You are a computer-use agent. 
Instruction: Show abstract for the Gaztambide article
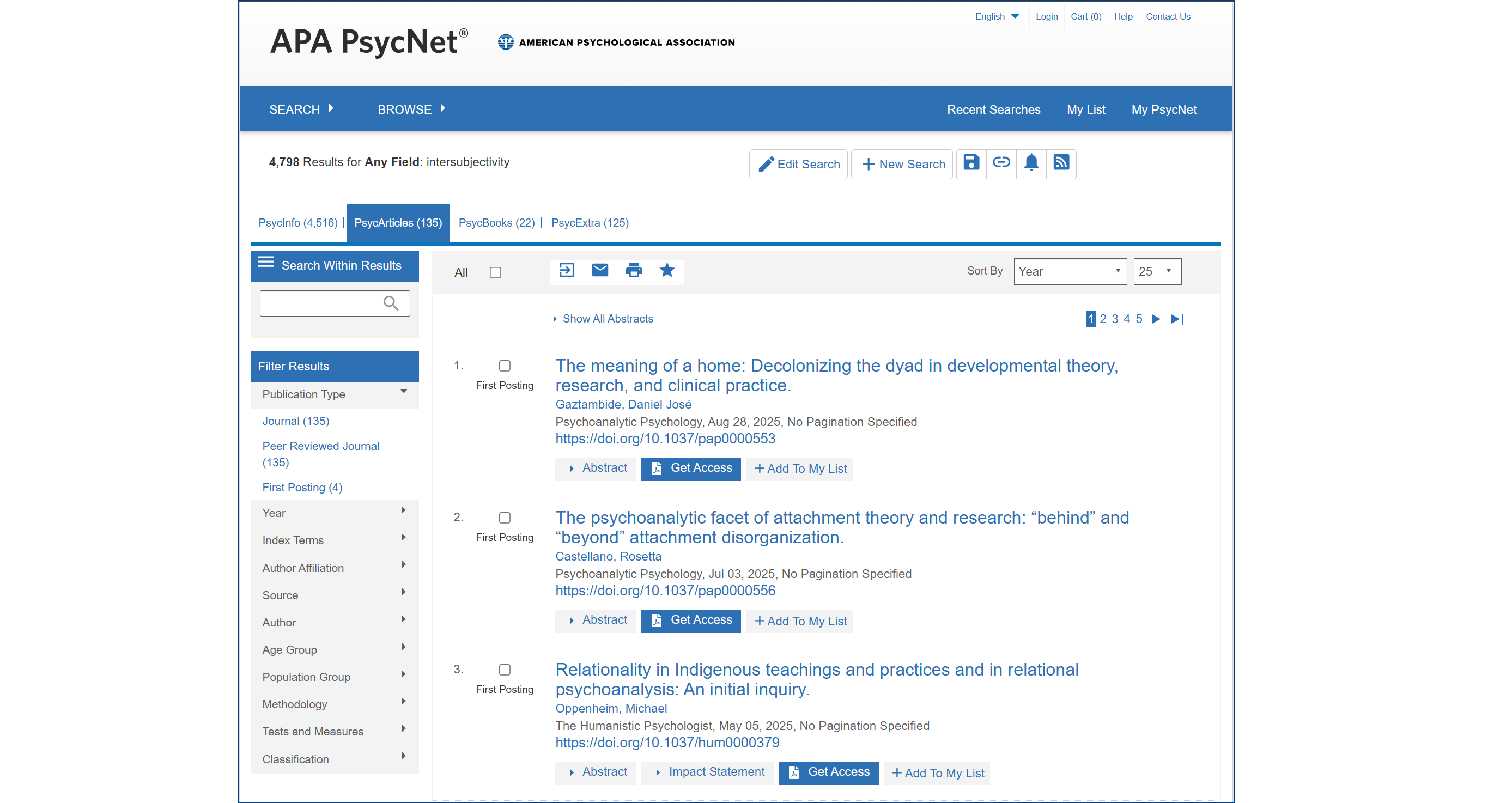pos(595,469)
